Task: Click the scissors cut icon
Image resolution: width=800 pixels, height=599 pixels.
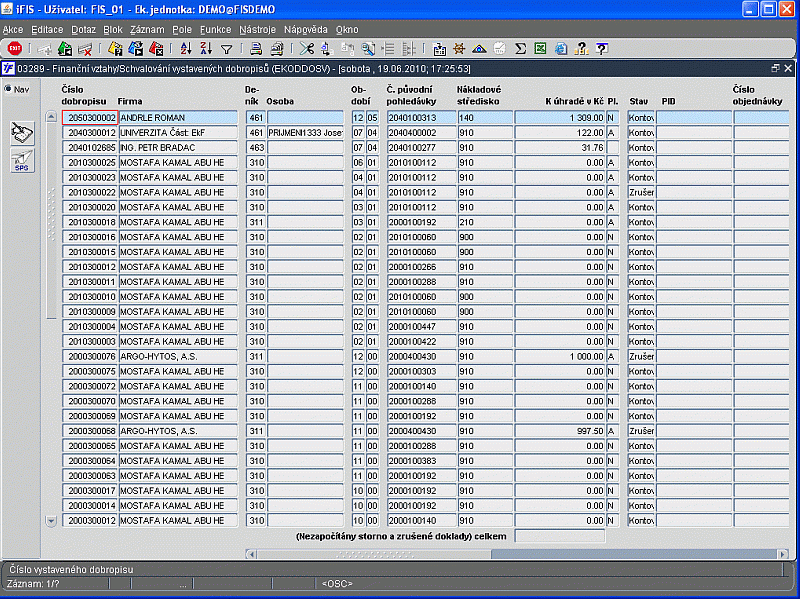Action: [x=307, y=48]
